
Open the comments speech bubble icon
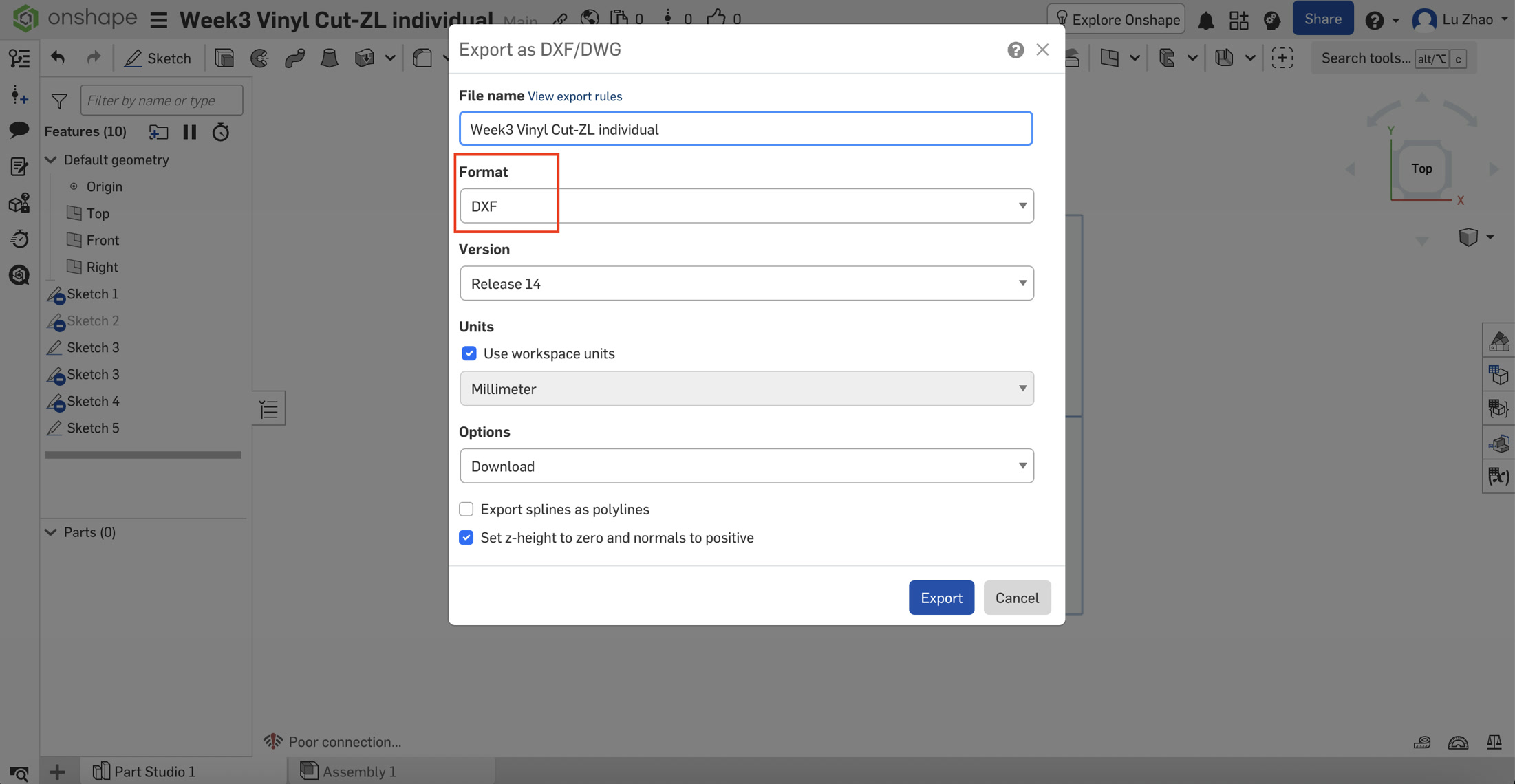[19, 129]
